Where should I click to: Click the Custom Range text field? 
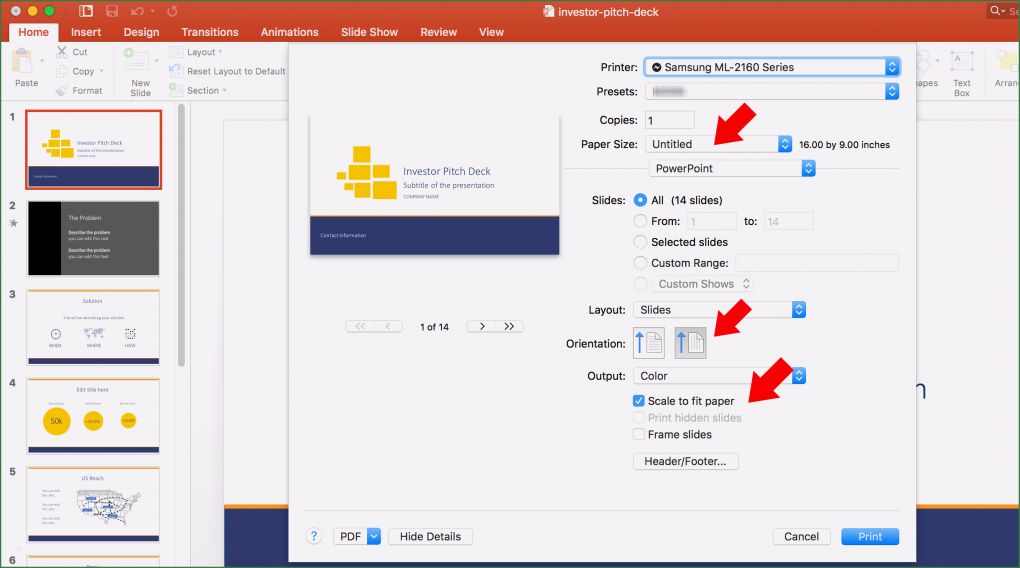click(817, 263)
